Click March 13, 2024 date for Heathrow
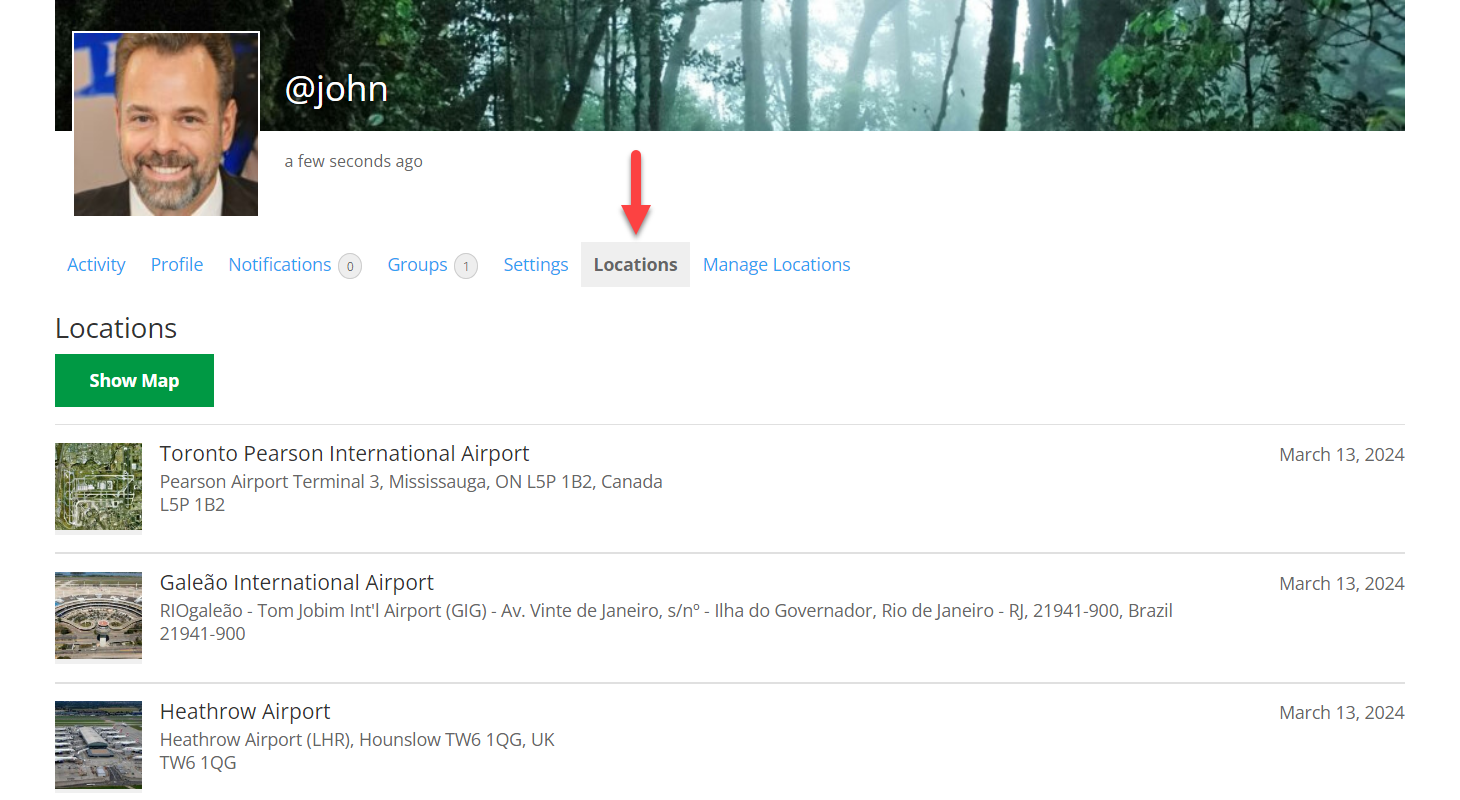Image resolution: width=1460 pixels, height=800 pixels. [x=1342, y=713]
